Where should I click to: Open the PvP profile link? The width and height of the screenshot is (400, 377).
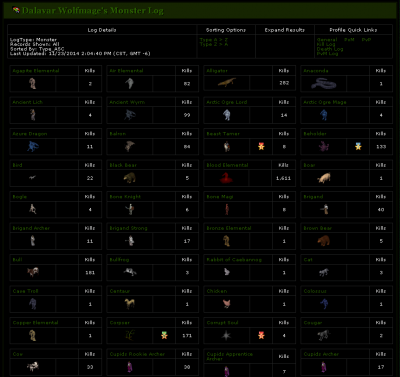tap(366, 40)
